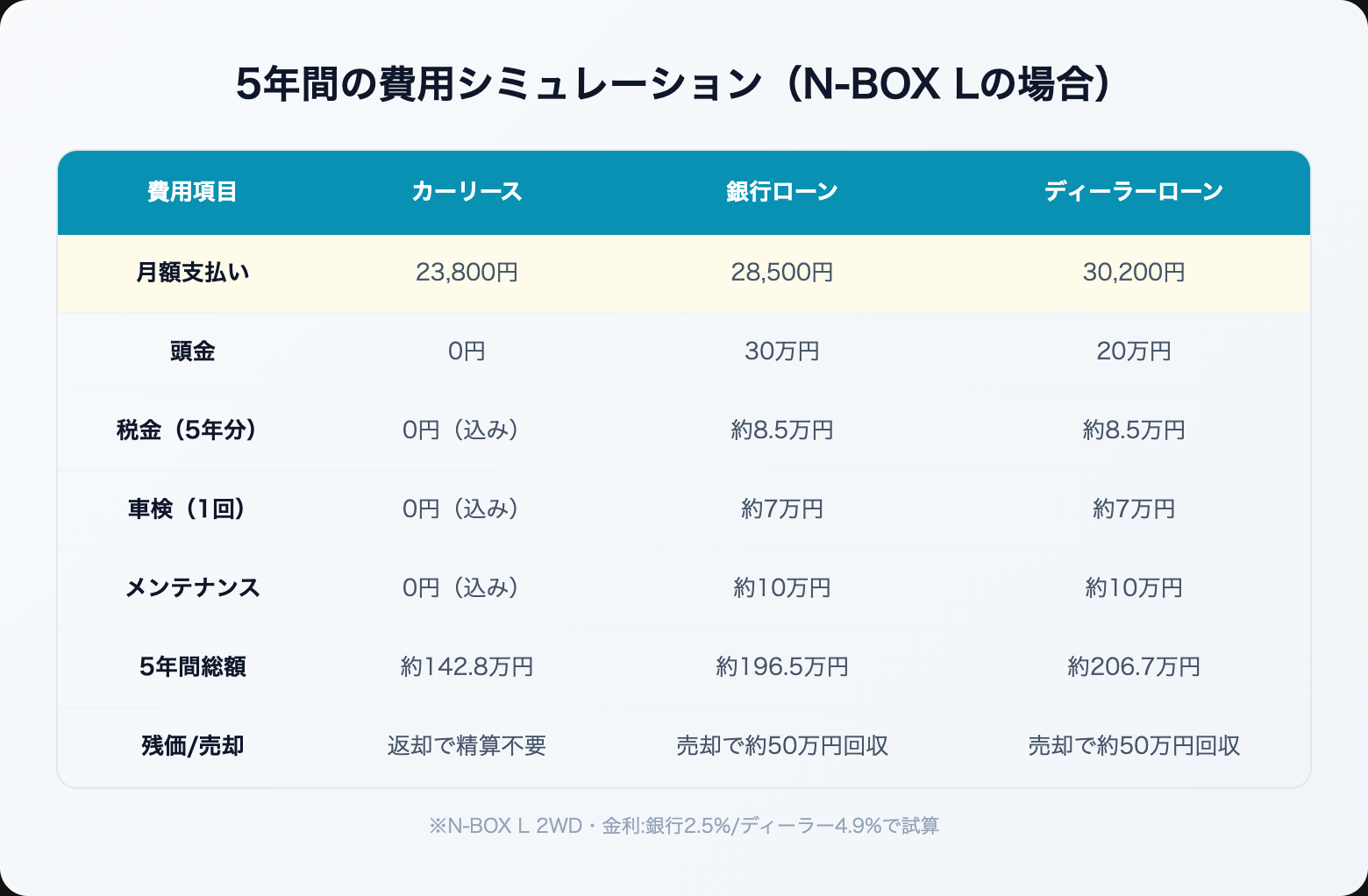The image size is (1368, 896).
Task: Select the 頭金 row label
Action: (x=192, y=352)
